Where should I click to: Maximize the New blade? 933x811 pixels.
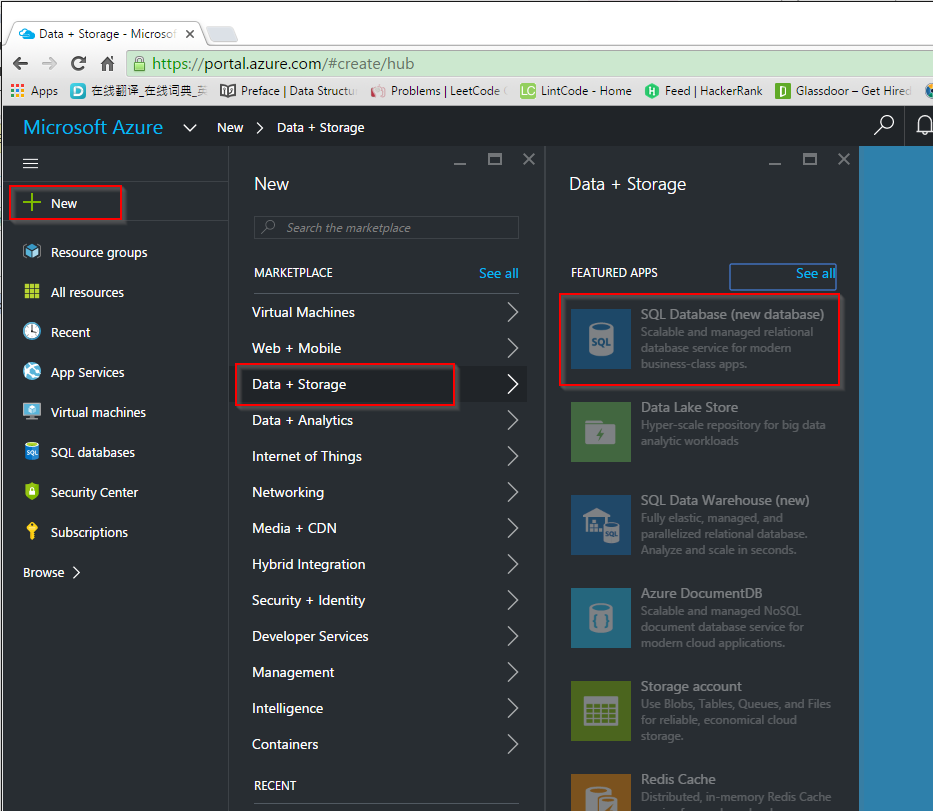point(494,159)
